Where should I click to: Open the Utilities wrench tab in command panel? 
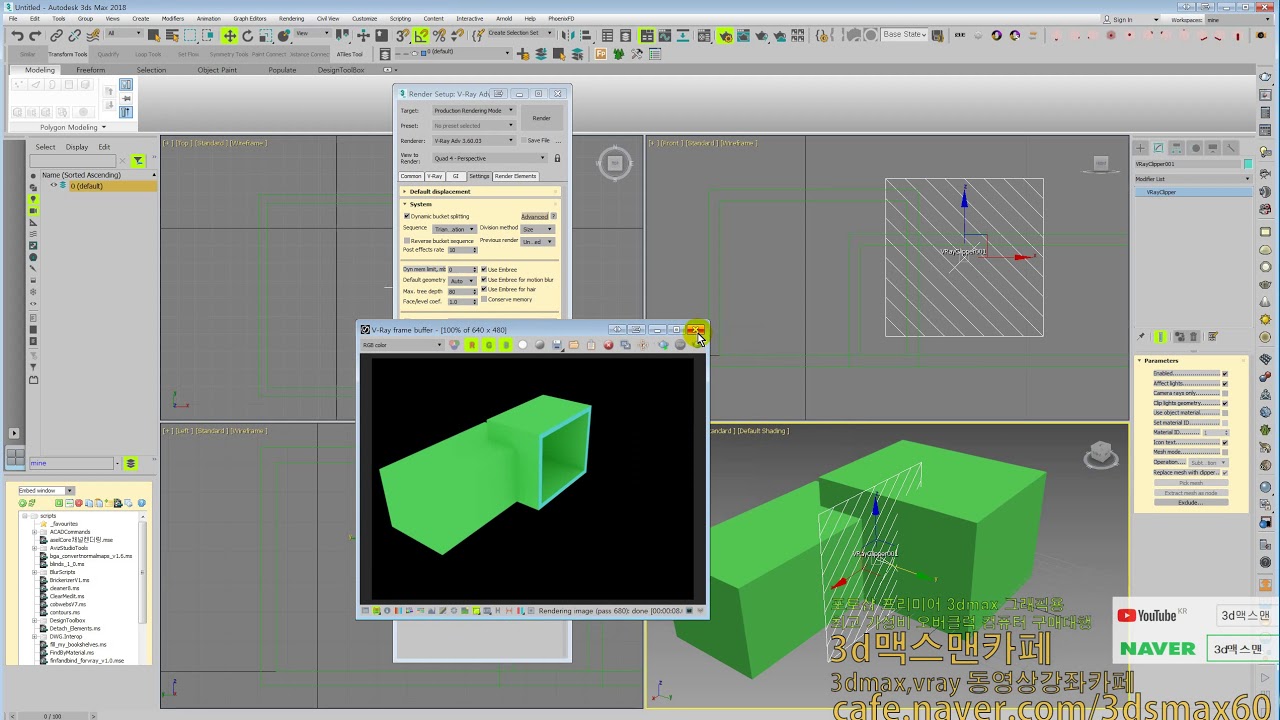(x=1232, y=148)
